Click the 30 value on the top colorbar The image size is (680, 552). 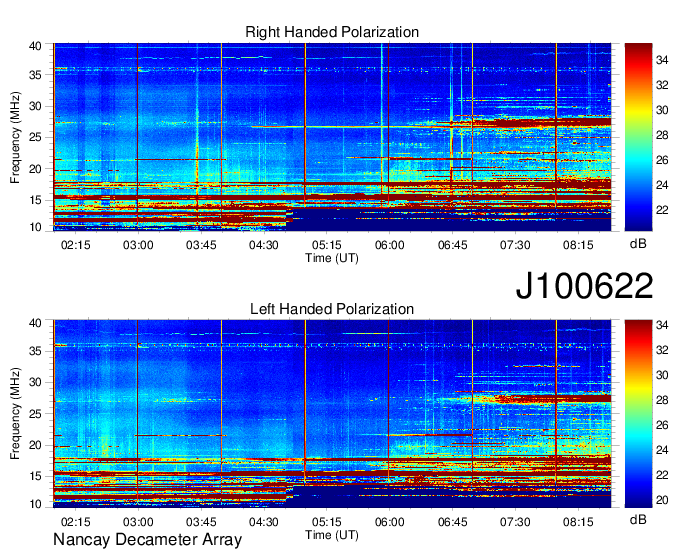[x=662, y=110]
